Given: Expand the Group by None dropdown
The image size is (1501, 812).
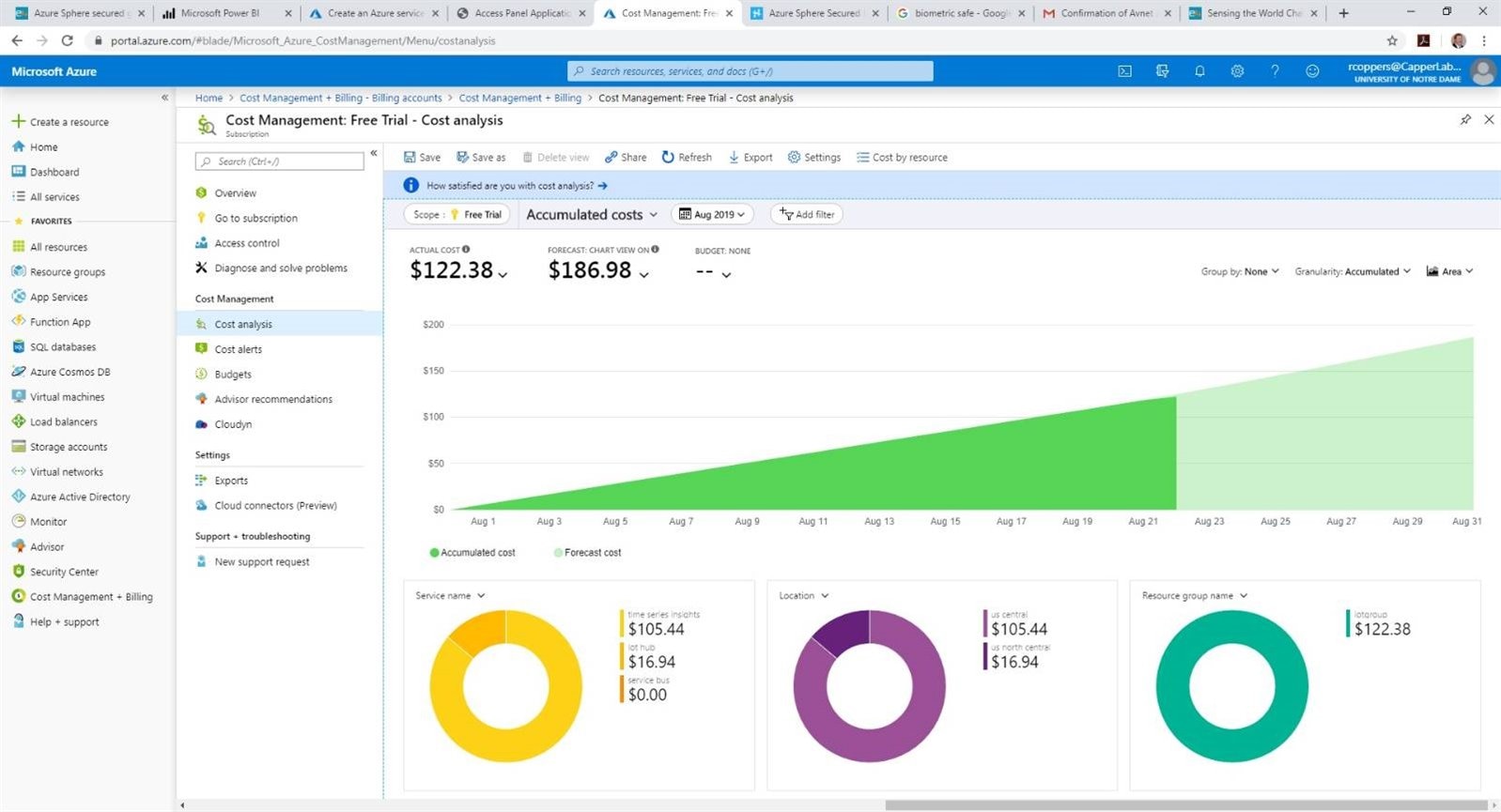Looking at the screenshot, I should point(1240,272).
